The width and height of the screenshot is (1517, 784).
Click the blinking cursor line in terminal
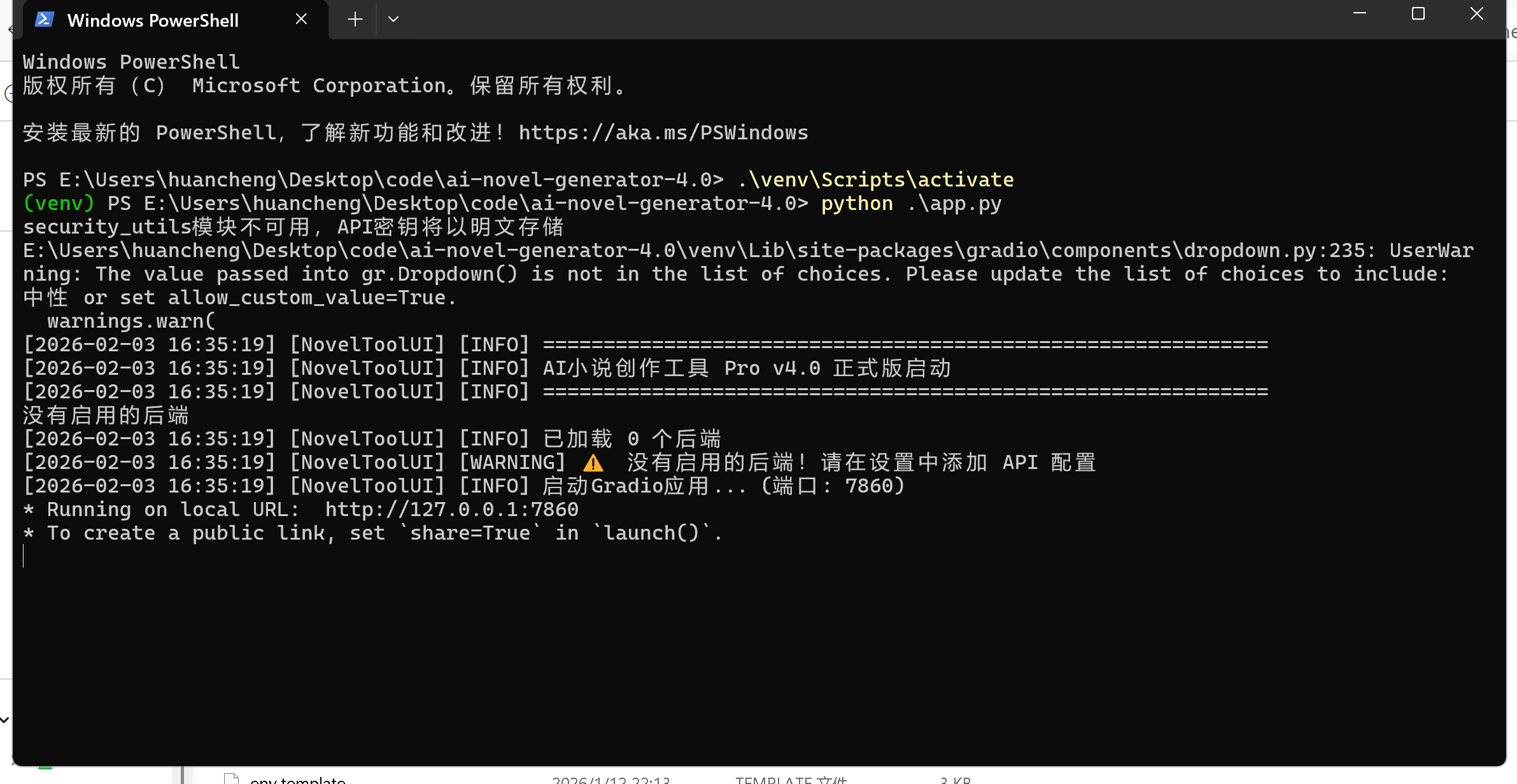[24, 556]
